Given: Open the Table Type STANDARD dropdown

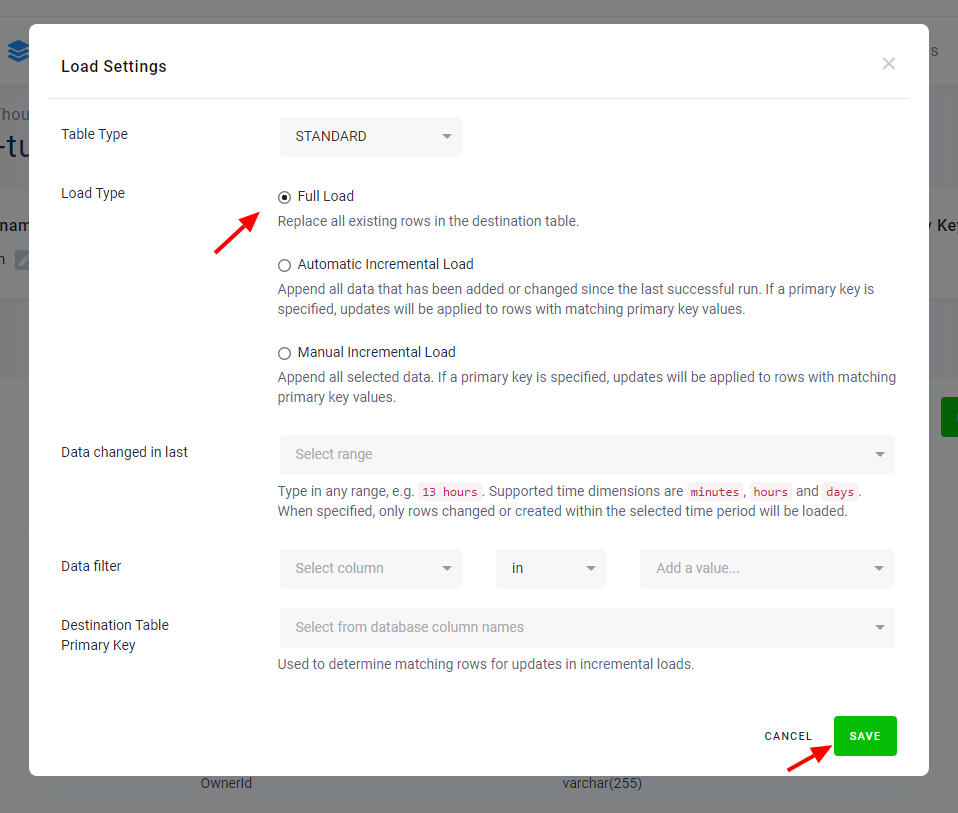Looking at the screenshot, I should pyautogui.click(x=371, y=136).
